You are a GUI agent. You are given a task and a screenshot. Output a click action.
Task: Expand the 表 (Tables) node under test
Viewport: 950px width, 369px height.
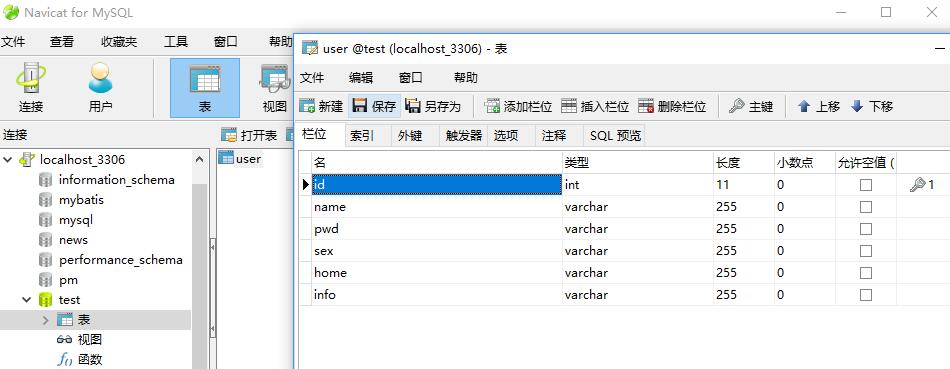pos(45,320)
